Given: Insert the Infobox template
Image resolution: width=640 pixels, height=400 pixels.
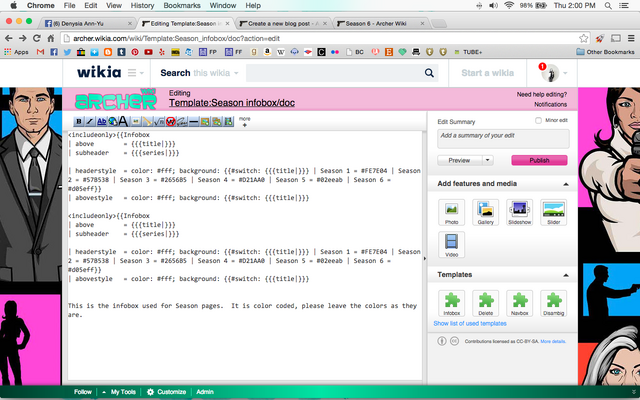Looking at the screenshot, I should [451, 303].
